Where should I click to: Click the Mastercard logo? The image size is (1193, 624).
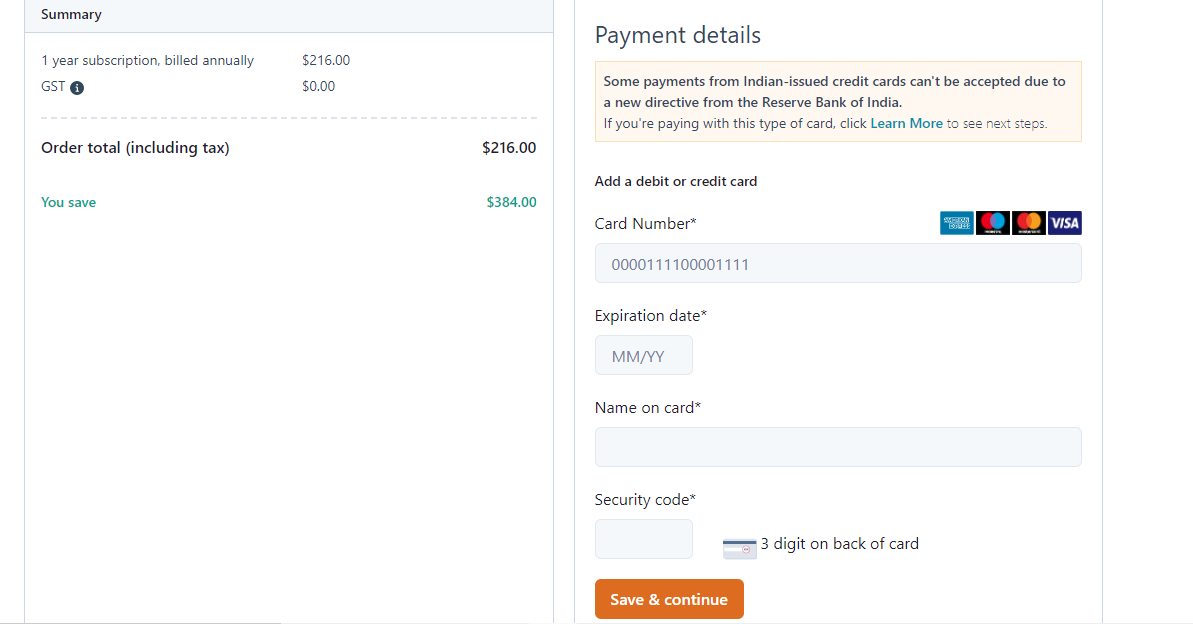1028,223
